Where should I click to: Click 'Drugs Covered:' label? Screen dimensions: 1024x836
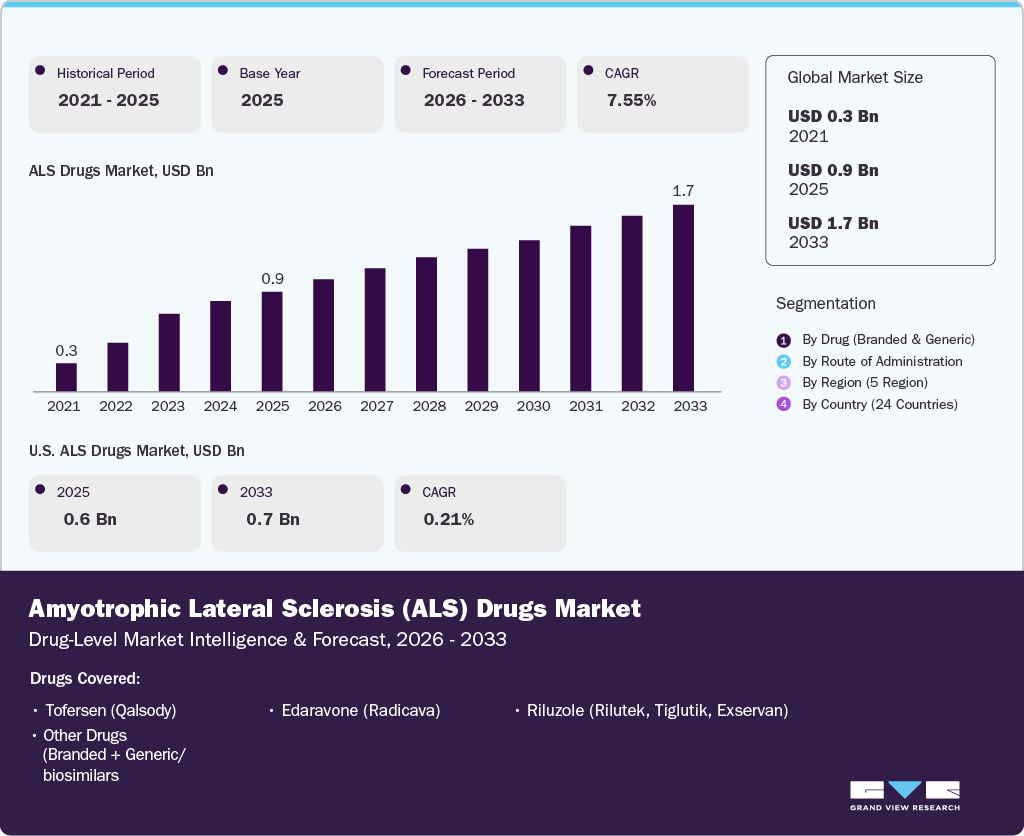click(x=85, y=679)
